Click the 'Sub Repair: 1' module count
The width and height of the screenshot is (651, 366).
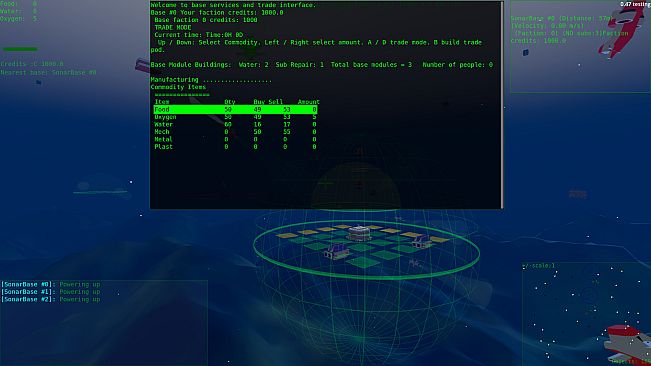299,65
